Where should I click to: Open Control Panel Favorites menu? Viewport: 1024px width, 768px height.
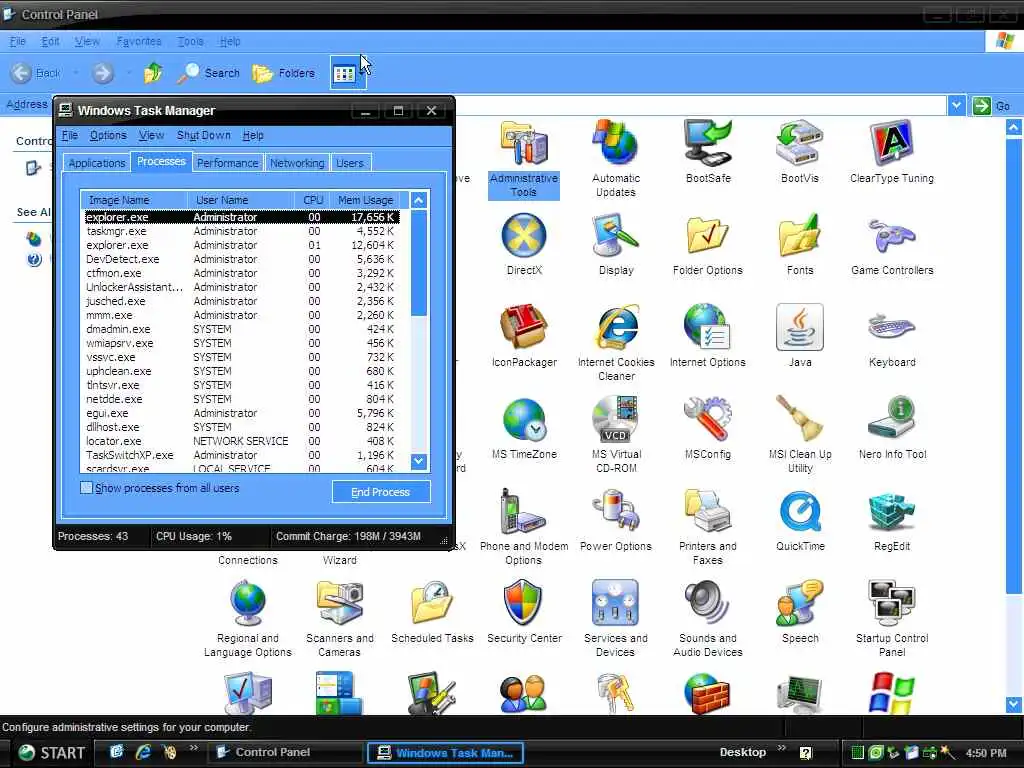click(138, 41)
